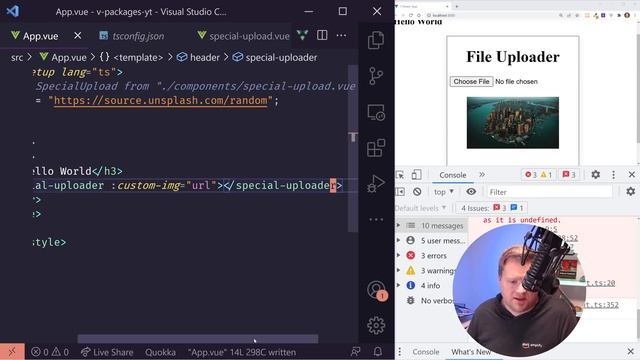The image size is (640, 360).
Task: Open the header breadcrumb dropdown
Action: (x=198, y=58)
